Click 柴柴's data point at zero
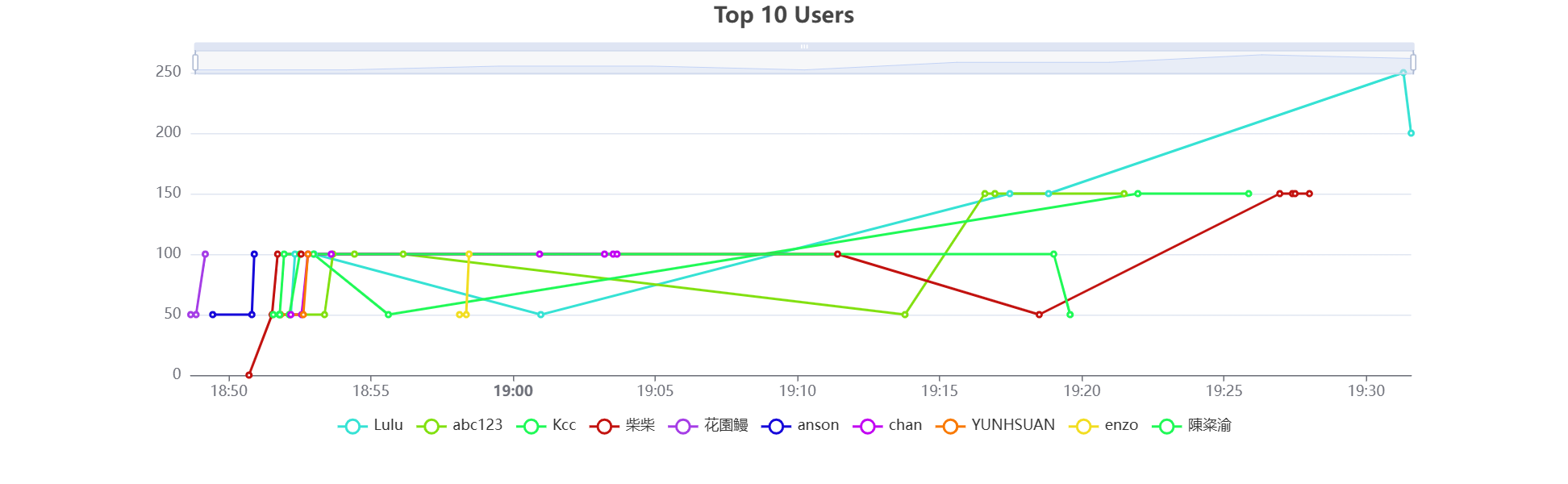The height and width of the screenshot is (484, 1568). tap(249, 375)
